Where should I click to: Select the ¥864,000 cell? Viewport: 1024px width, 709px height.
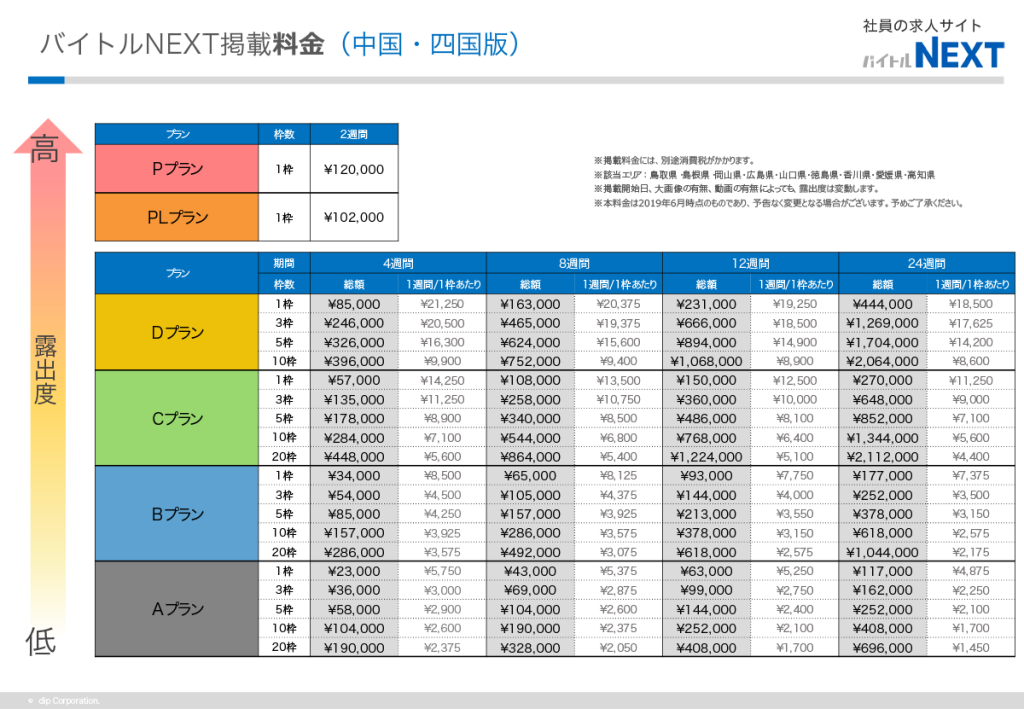click(x=530, y=457)
